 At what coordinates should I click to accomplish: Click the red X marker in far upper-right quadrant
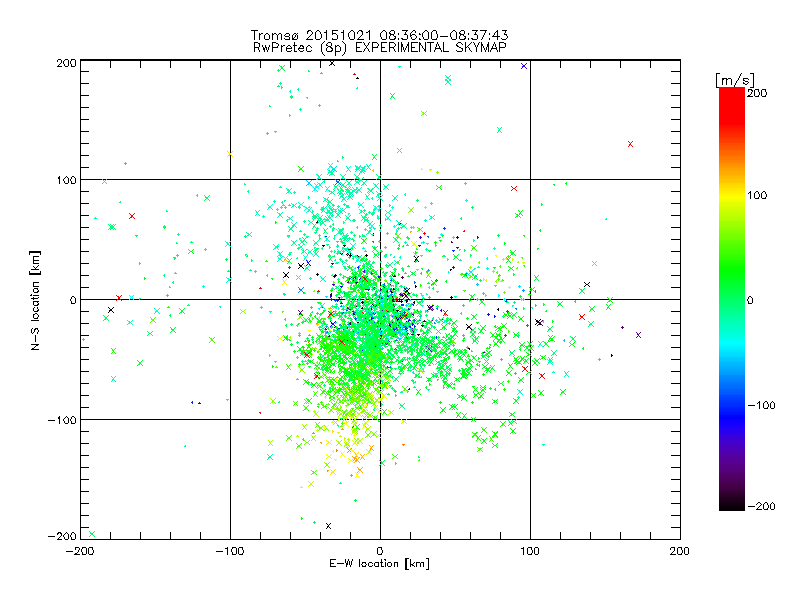(630, 144)
